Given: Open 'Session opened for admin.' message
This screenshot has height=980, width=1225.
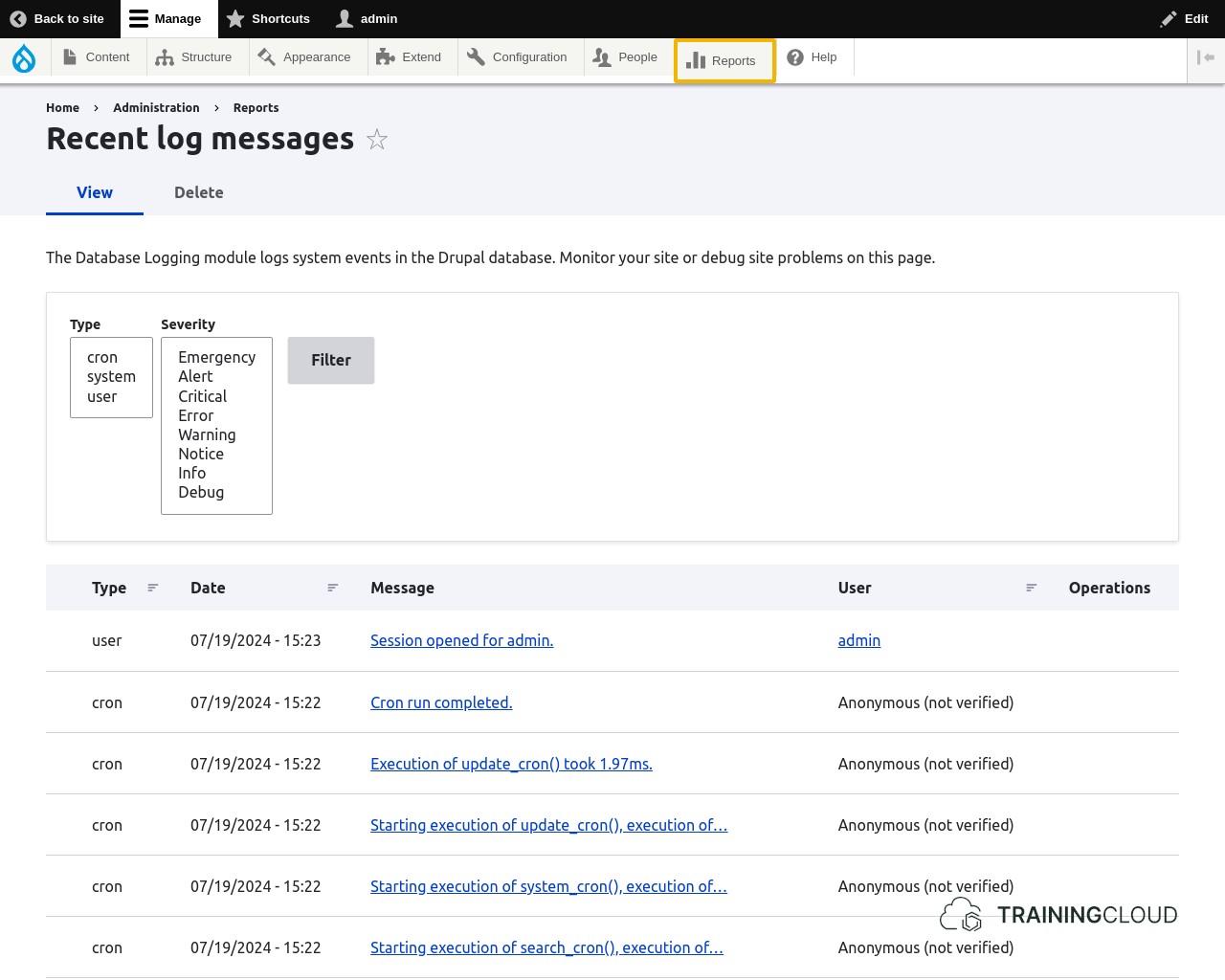Looking at the screenshot, I should coord(461,640).
